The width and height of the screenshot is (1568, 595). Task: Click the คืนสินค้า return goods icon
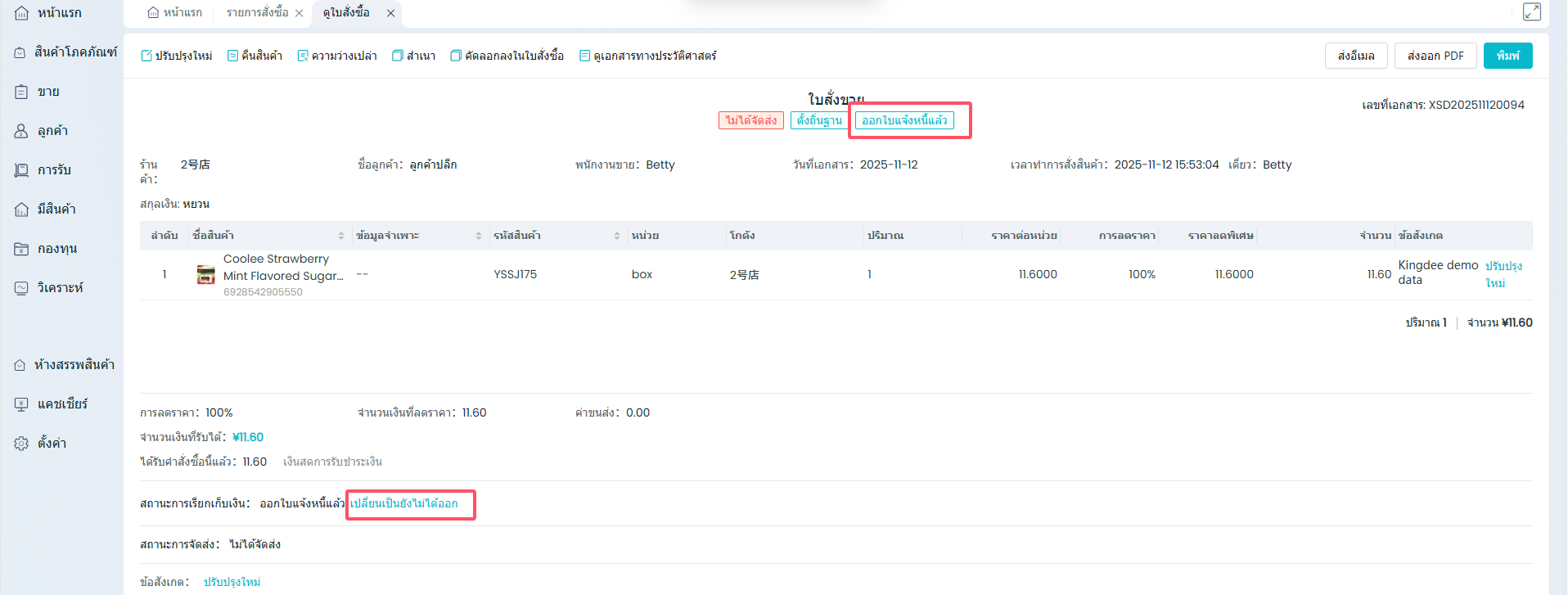coord(232,56)
